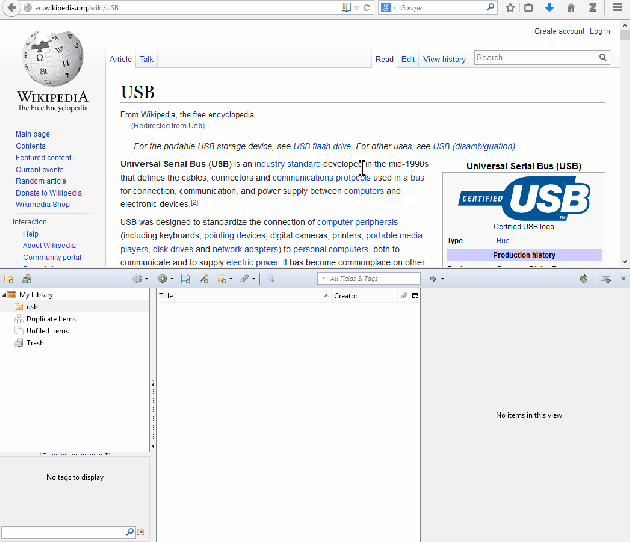Click the page scrollbar down arrow
The width and height of the screenshot is (630, 542).
(x=625, y=262)
